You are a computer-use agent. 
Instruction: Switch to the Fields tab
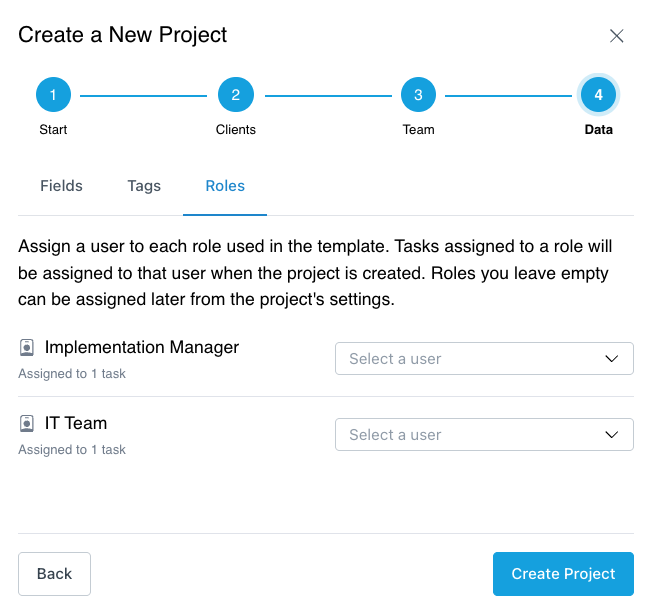[61, 186]
